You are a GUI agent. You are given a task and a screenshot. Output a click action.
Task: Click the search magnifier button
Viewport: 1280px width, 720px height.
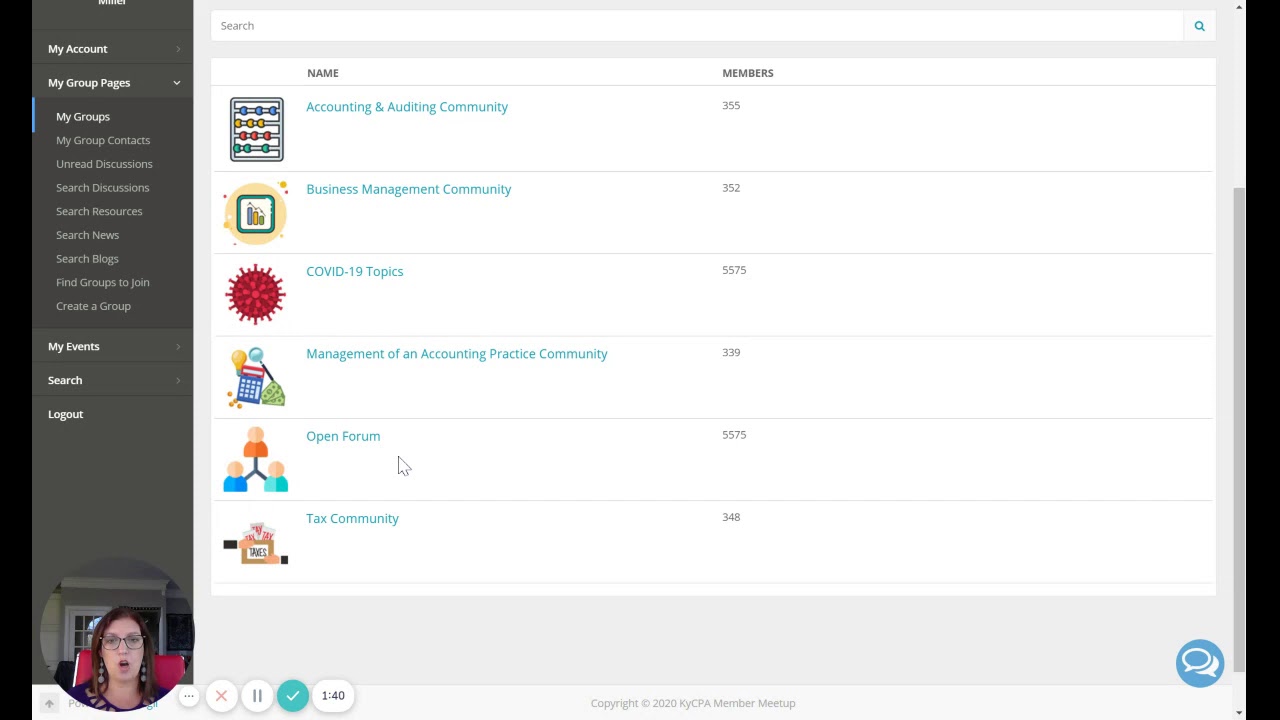pyautogui.click(x=1199, y=26)
